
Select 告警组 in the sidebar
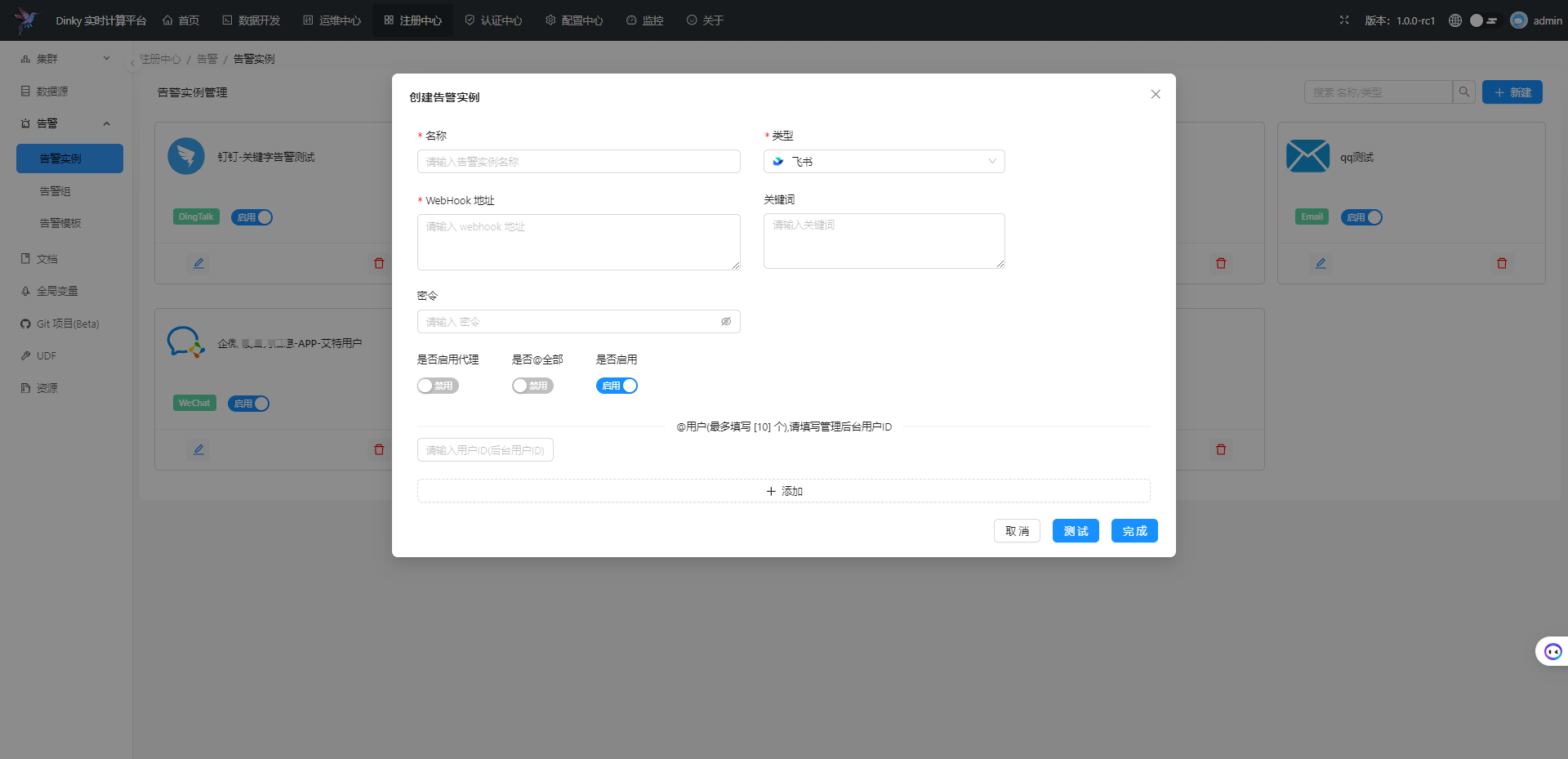(x=69, y=191)
